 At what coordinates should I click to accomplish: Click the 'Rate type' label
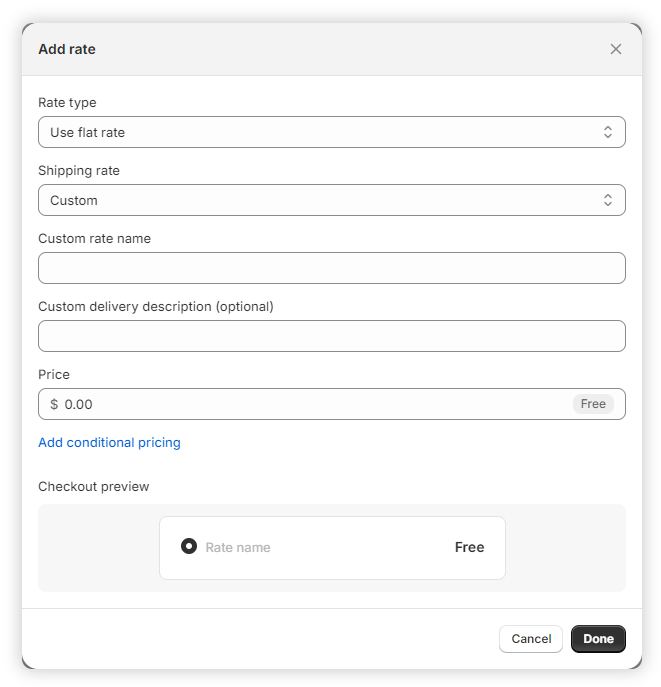point(67,102)
